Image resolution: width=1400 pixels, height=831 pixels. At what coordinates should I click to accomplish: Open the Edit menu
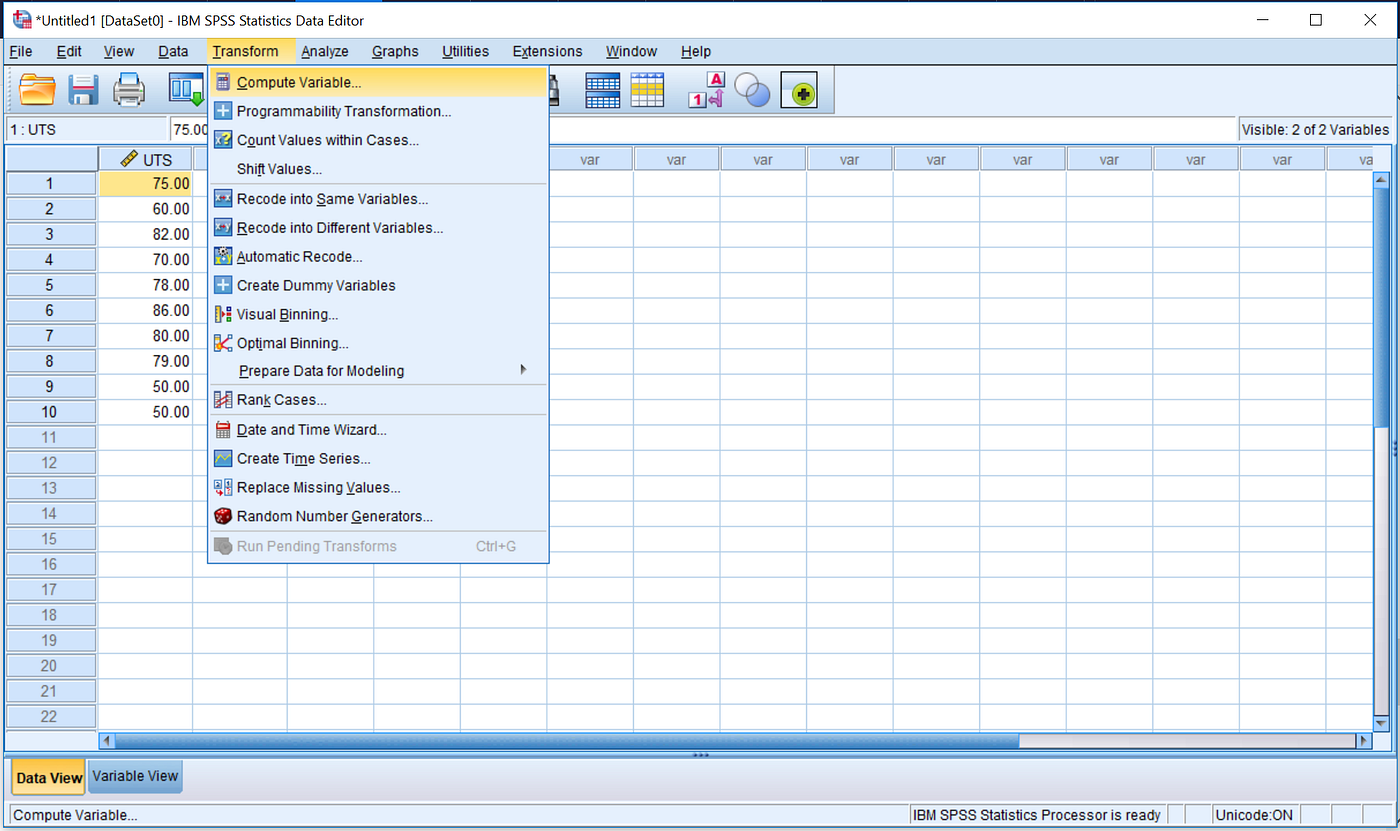[69, 51]
